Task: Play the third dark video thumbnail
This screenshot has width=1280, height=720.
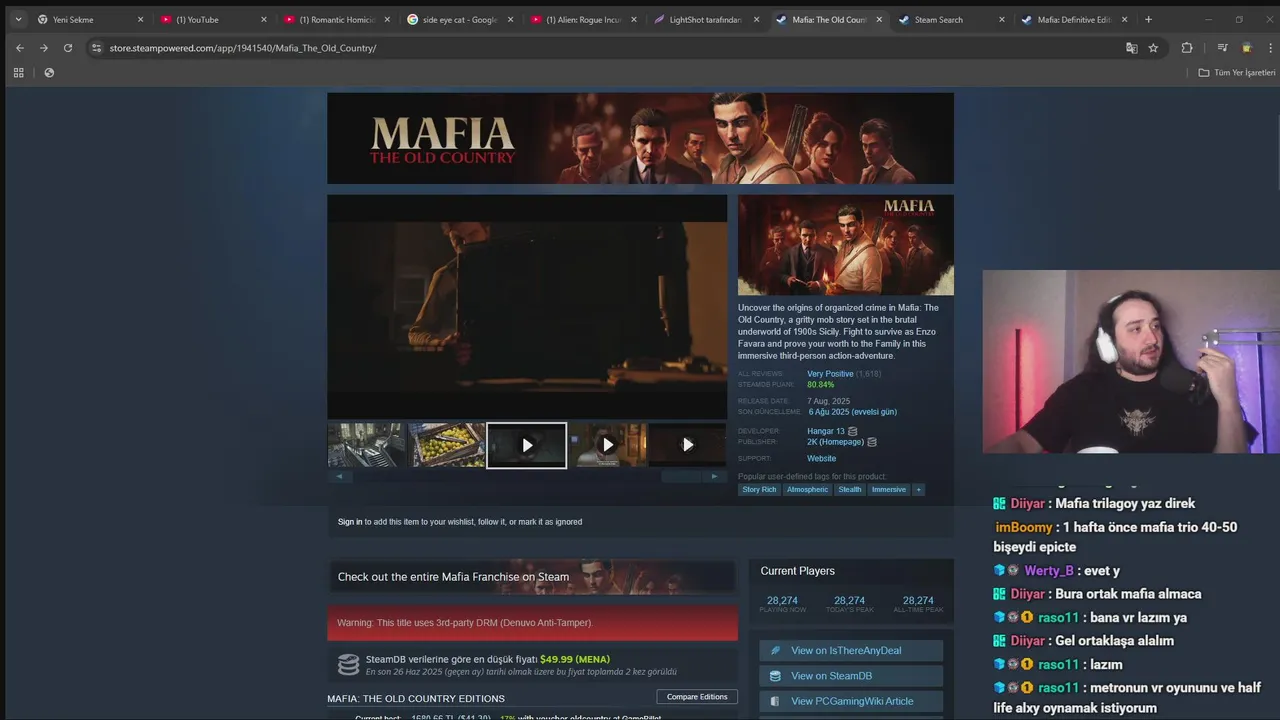Action: click(687, 445)
